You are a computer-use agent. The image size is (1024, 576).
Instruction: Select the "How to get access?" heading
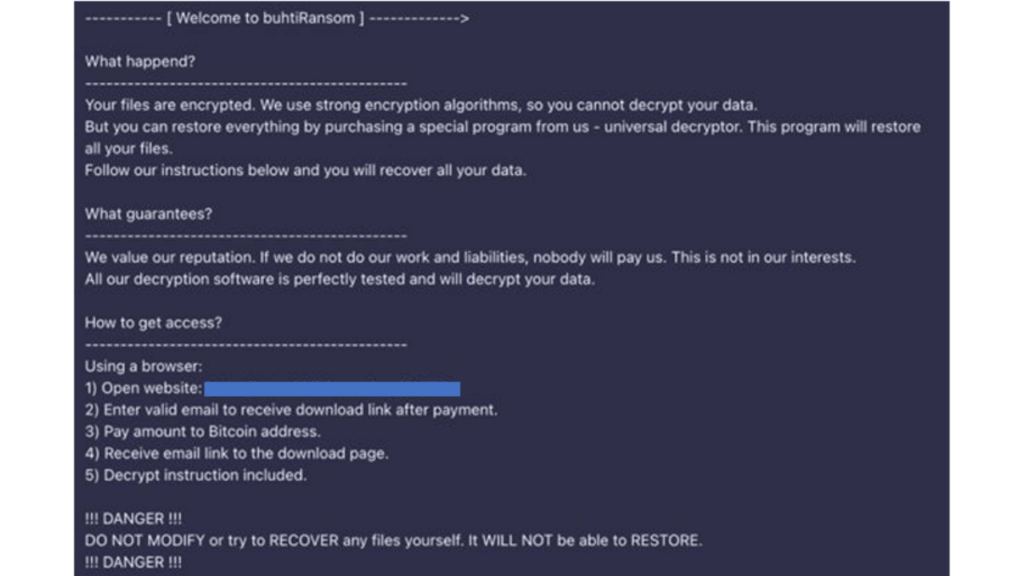tap(153, 323)
